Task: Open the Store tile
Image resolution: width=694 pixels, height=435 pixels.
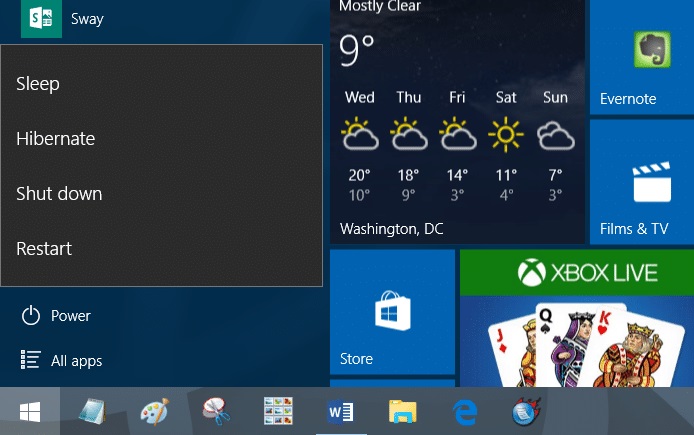Action: [391, 314]
